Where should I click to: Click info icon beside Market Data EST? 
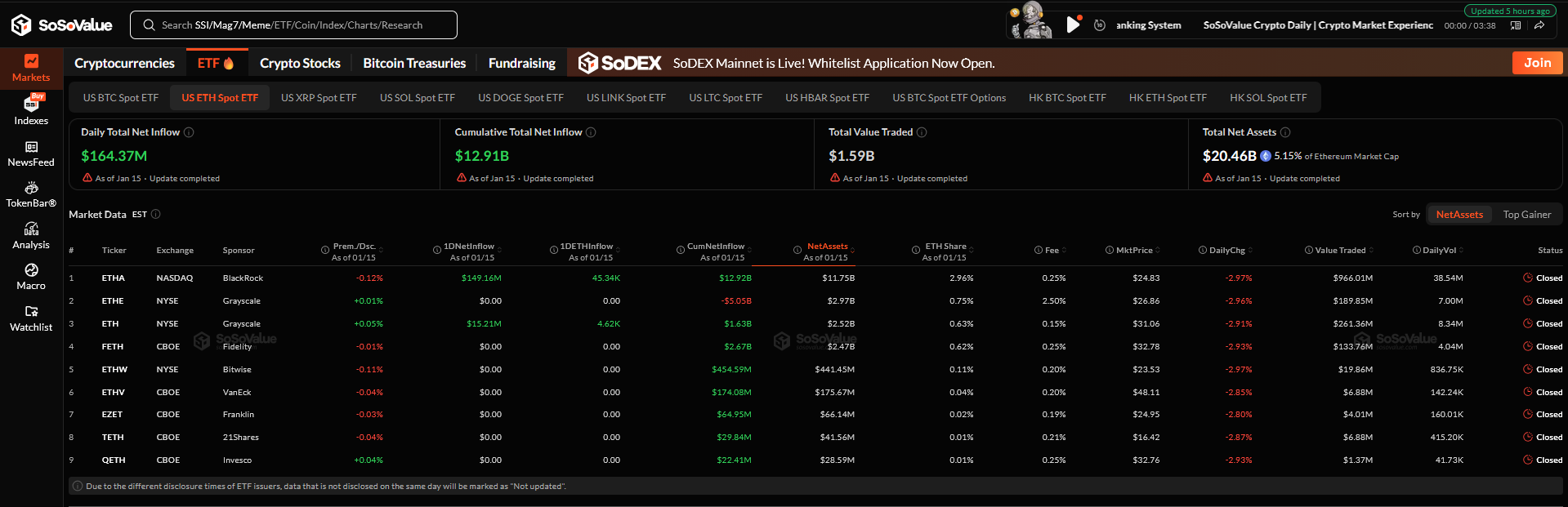click(156, 214)
